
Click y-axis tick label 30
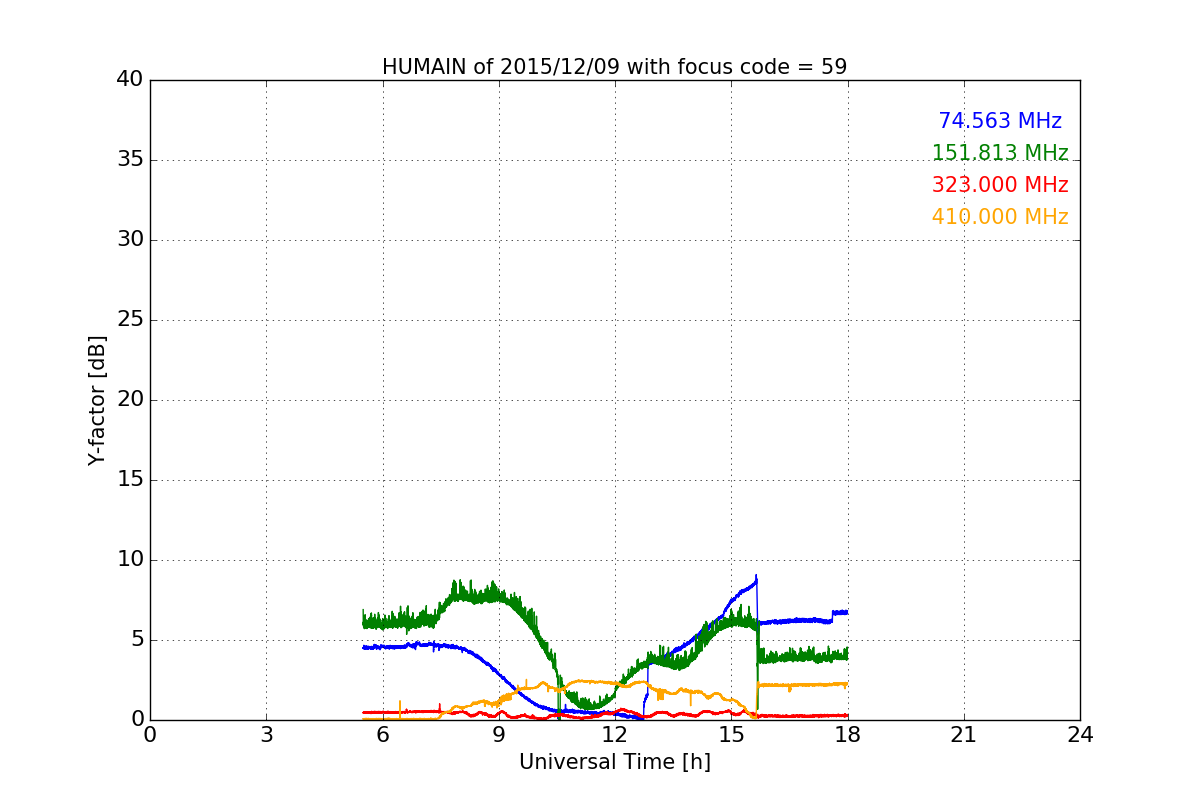[130, 240]
